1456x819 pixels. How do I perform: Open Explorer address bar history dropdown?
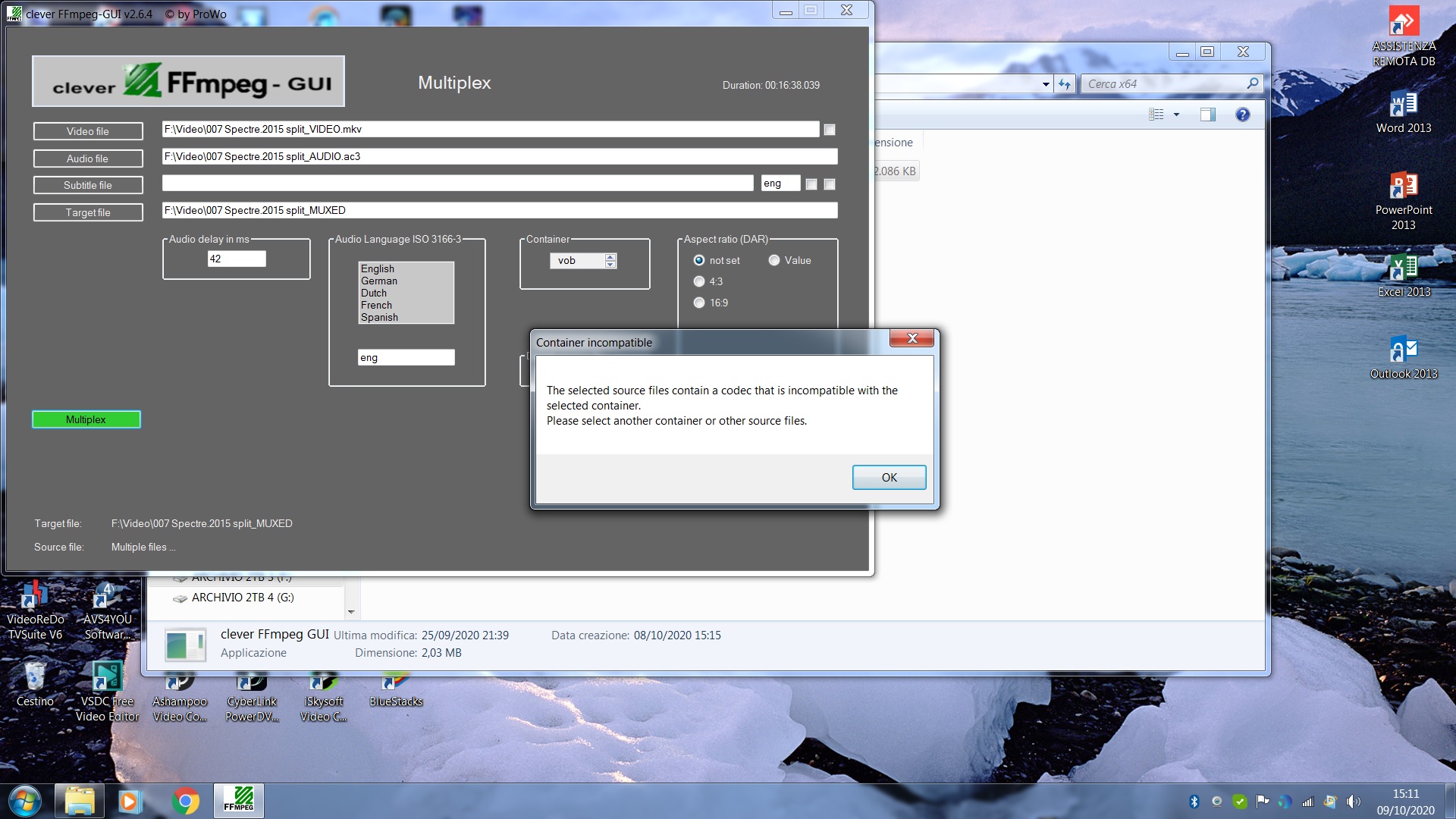point(1046,84)
